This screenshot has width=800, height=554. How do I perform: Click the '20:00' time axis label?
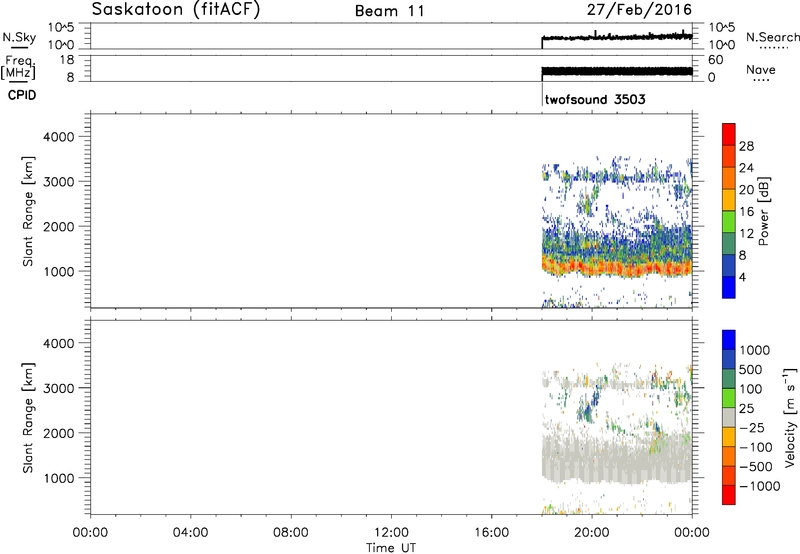coord(592,533)
